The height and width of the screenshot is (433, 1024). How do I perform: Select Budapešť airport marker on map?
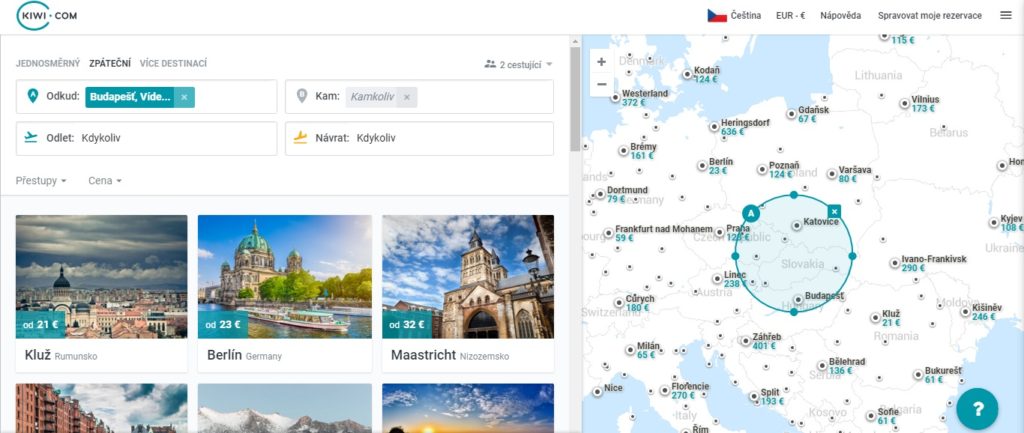coord(798,299)
